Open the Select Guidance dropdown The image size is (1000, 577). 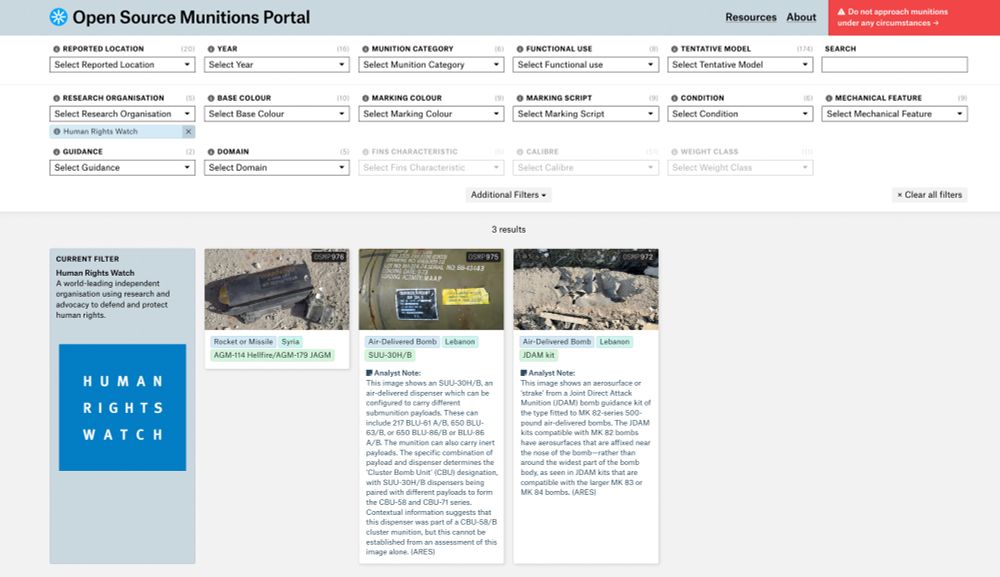point(122,167)
